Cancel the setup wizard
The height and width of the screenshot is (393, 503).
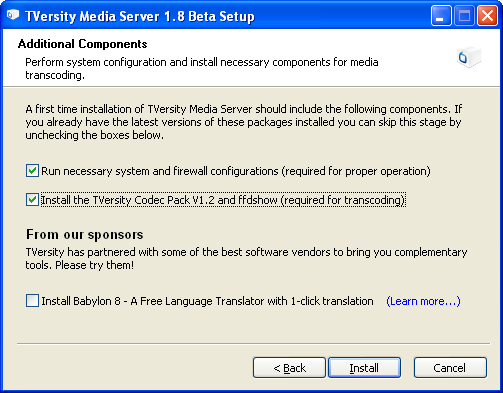pos(450,368)
